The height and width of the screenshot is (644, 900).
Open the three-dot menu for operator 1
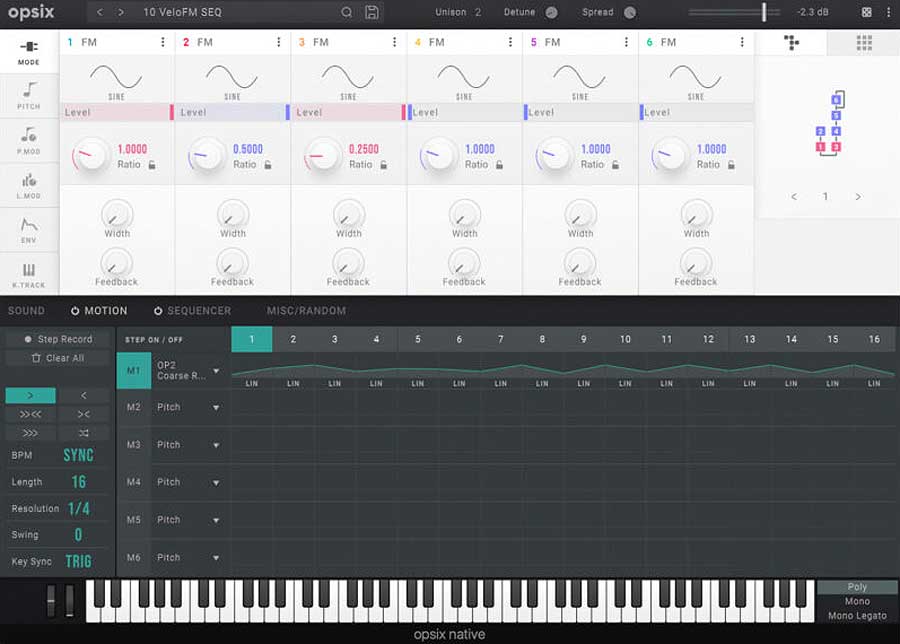click(x=163, y=42)
